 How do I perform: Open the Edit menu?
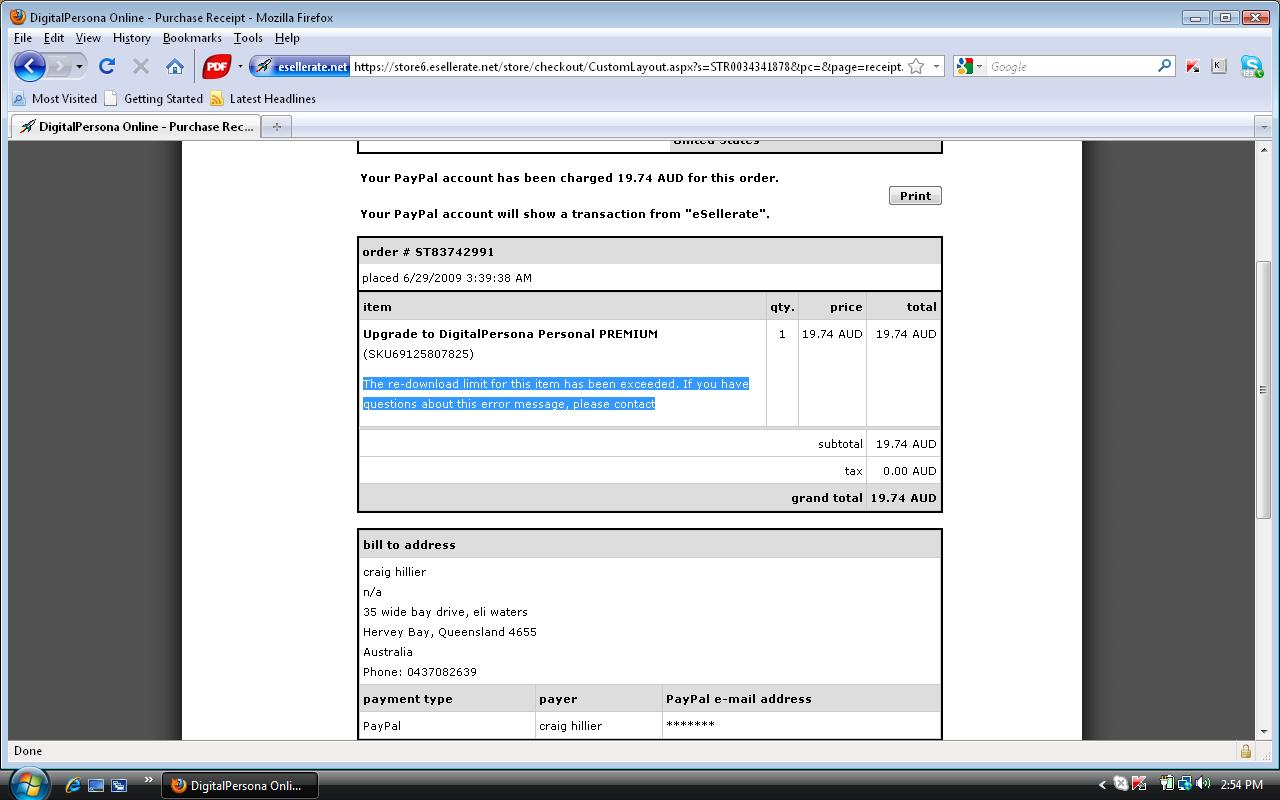(x=54, y=38)
